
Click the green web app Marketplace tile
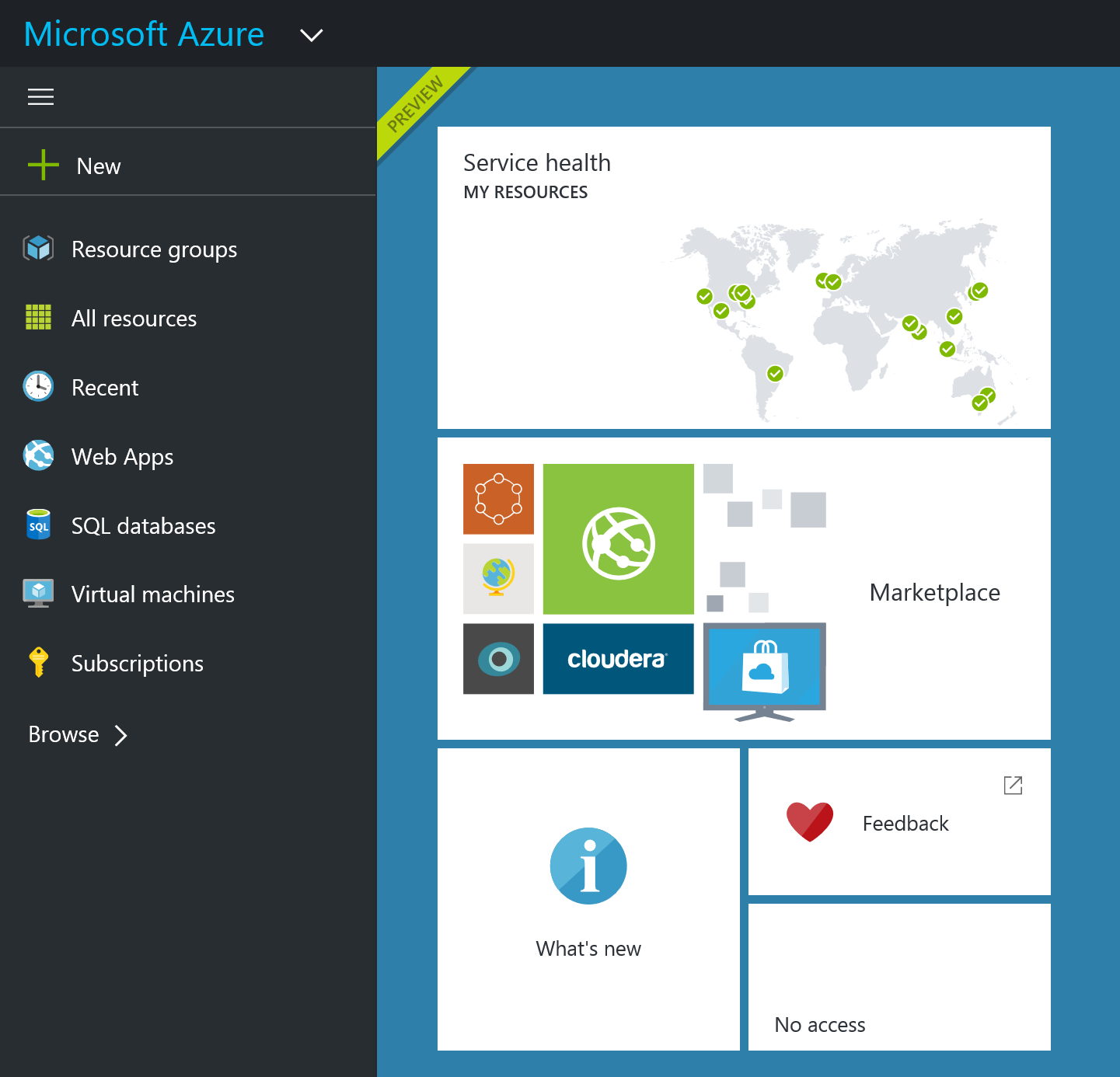click(618, 539)
